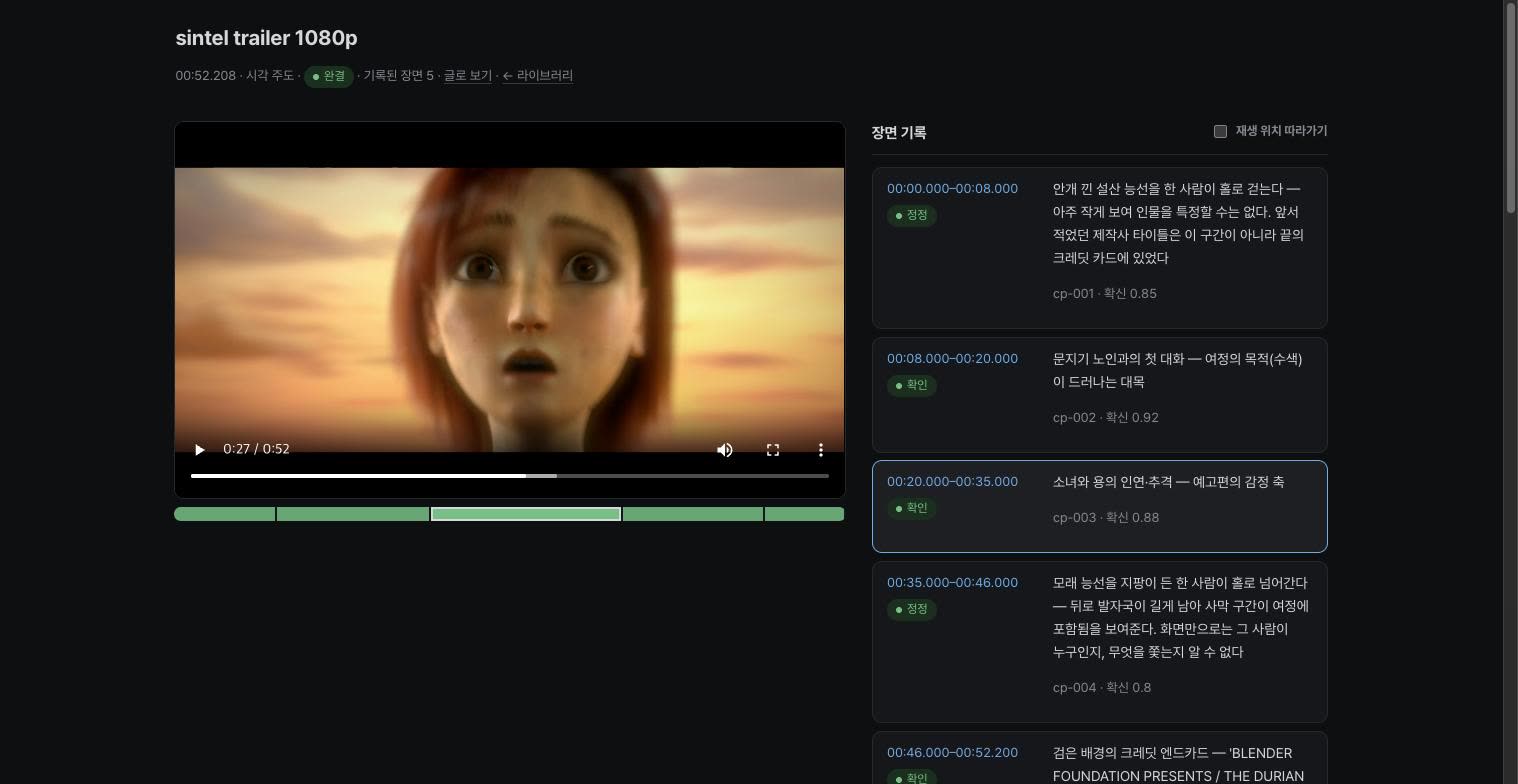
Task: Click 정정 badge on cp-001 card
Action: (x=911, y=215)
